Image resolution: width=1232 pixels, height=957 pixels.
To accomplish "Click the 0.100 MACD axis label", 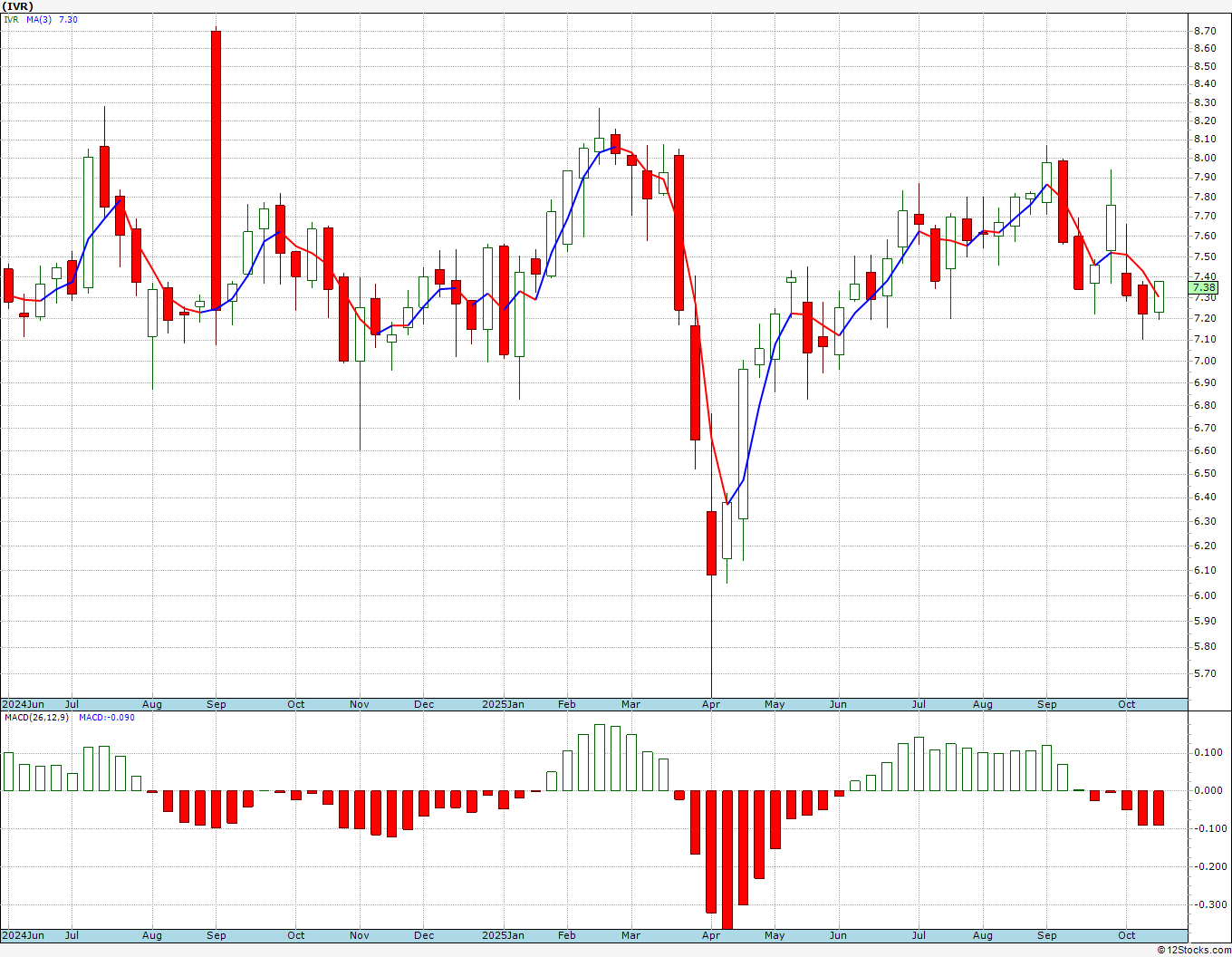I will (x=1208, y=752).
